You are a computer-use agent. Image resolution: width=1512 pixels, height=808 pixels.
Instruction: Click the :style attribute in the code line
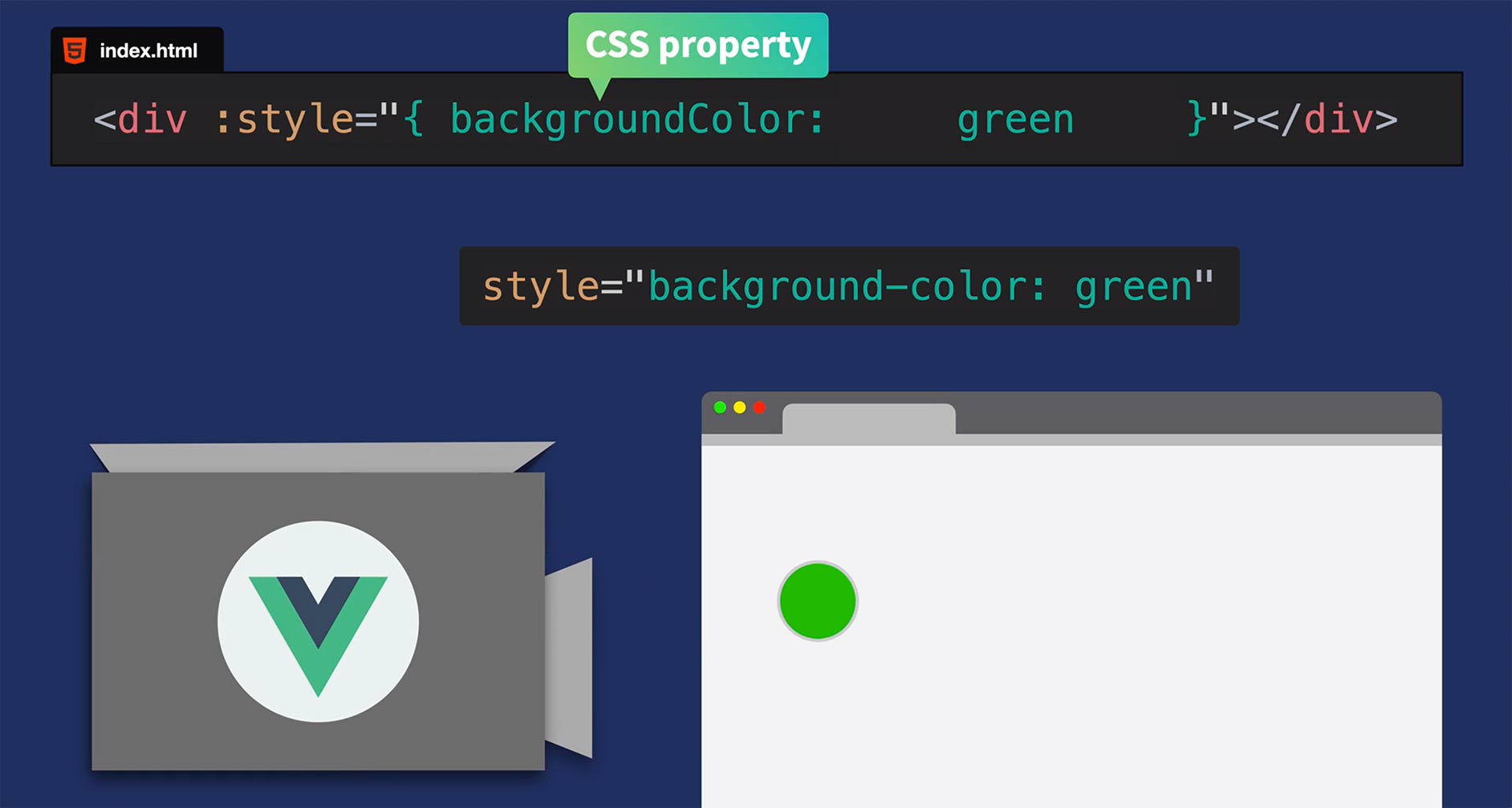coord(284,120)
